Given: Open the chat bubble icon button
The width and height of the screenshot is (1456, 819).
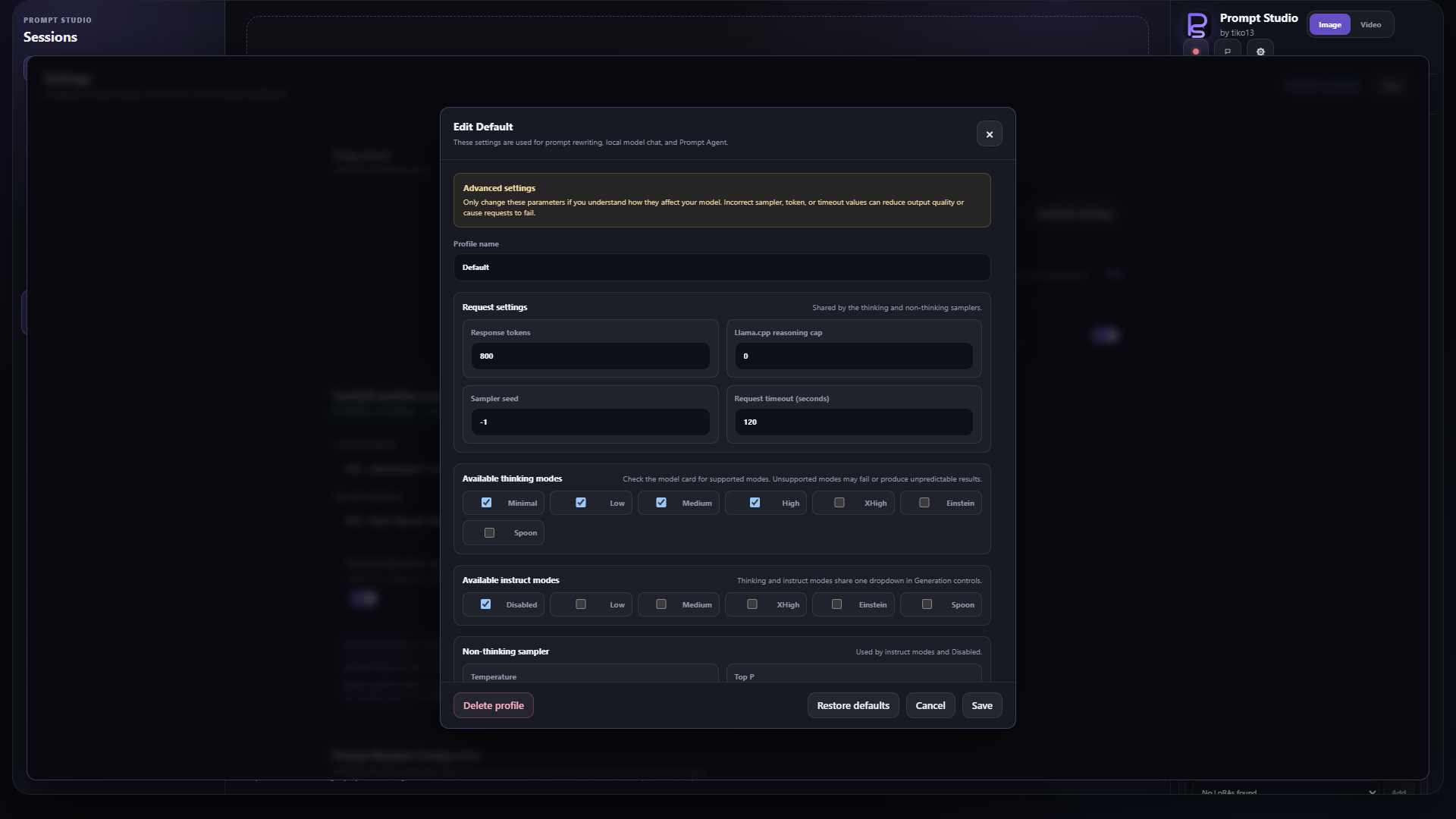Looking at the screenshot, I should coord(1228,52).
